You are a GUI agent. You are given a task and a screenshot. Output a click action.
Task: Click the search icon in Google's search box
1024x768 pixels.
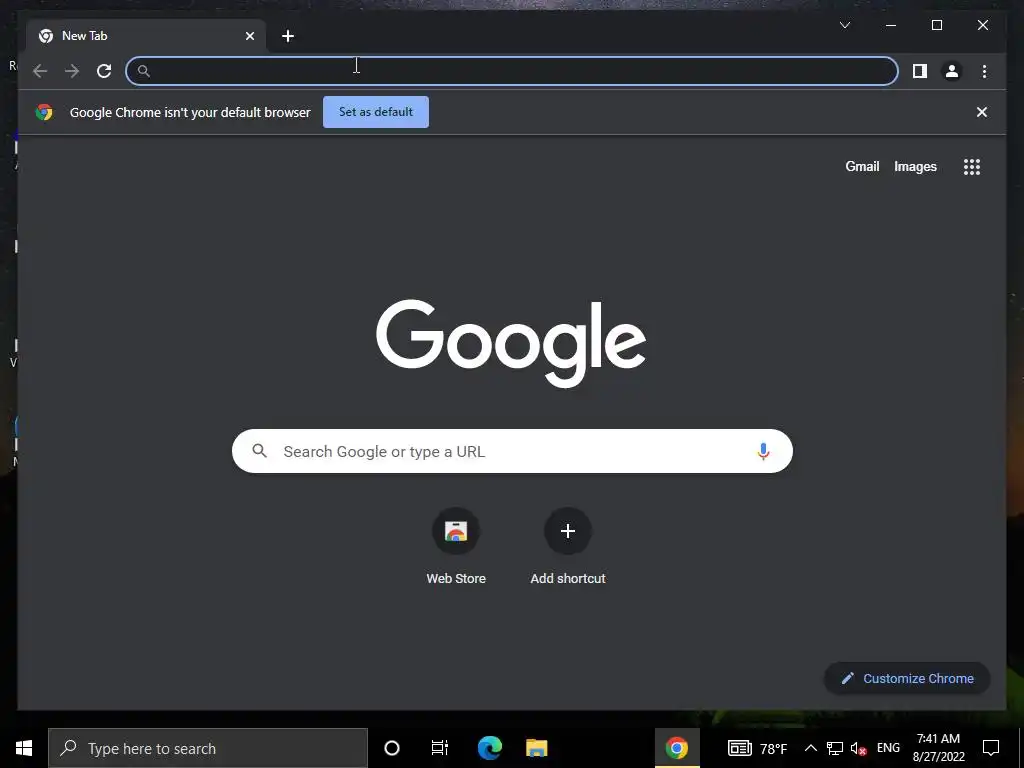coord(259,451)
